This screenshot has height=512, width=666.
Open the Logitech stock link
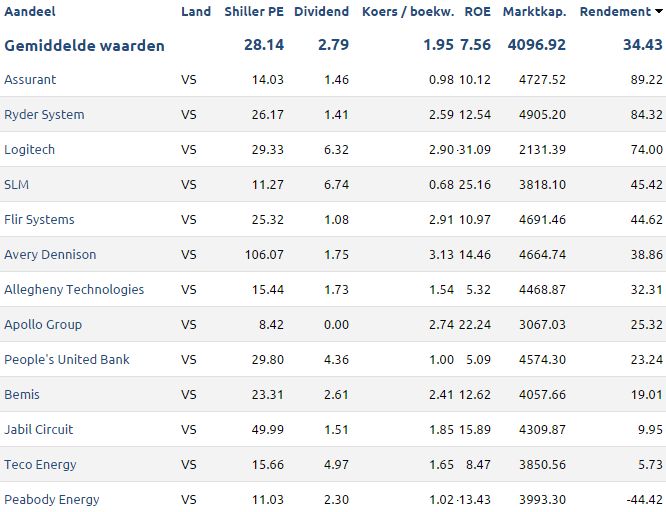(x=29, y=150)
